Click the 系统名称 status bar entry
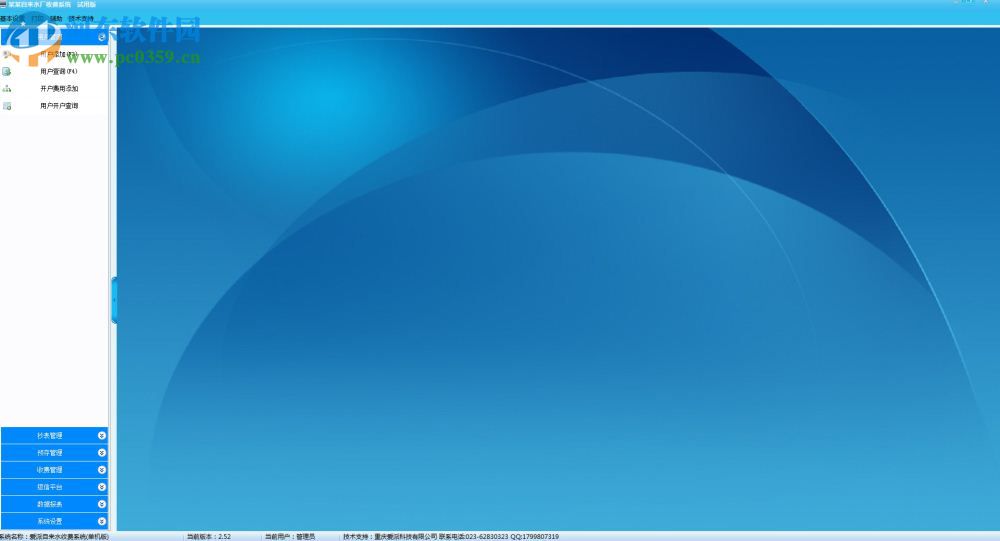 pos(54,537)
